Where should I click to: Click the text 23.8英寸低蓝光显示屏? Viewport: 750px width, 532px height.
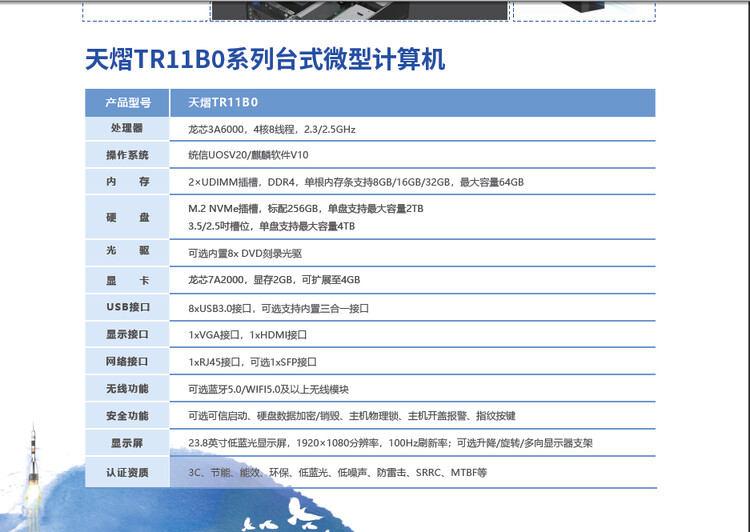(238, 443)
